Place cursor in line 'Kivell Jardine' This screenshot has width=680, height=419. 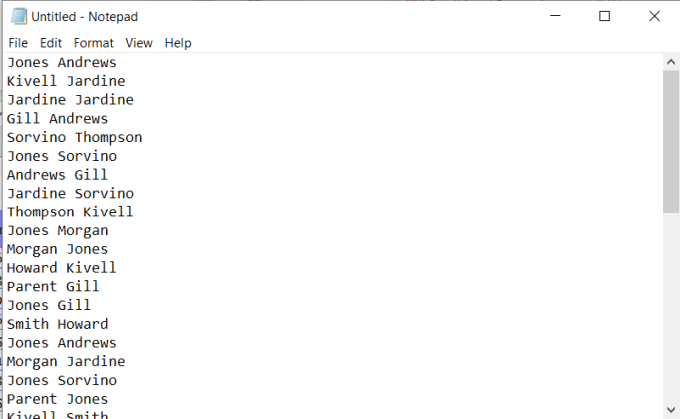[x=66, y=81]
